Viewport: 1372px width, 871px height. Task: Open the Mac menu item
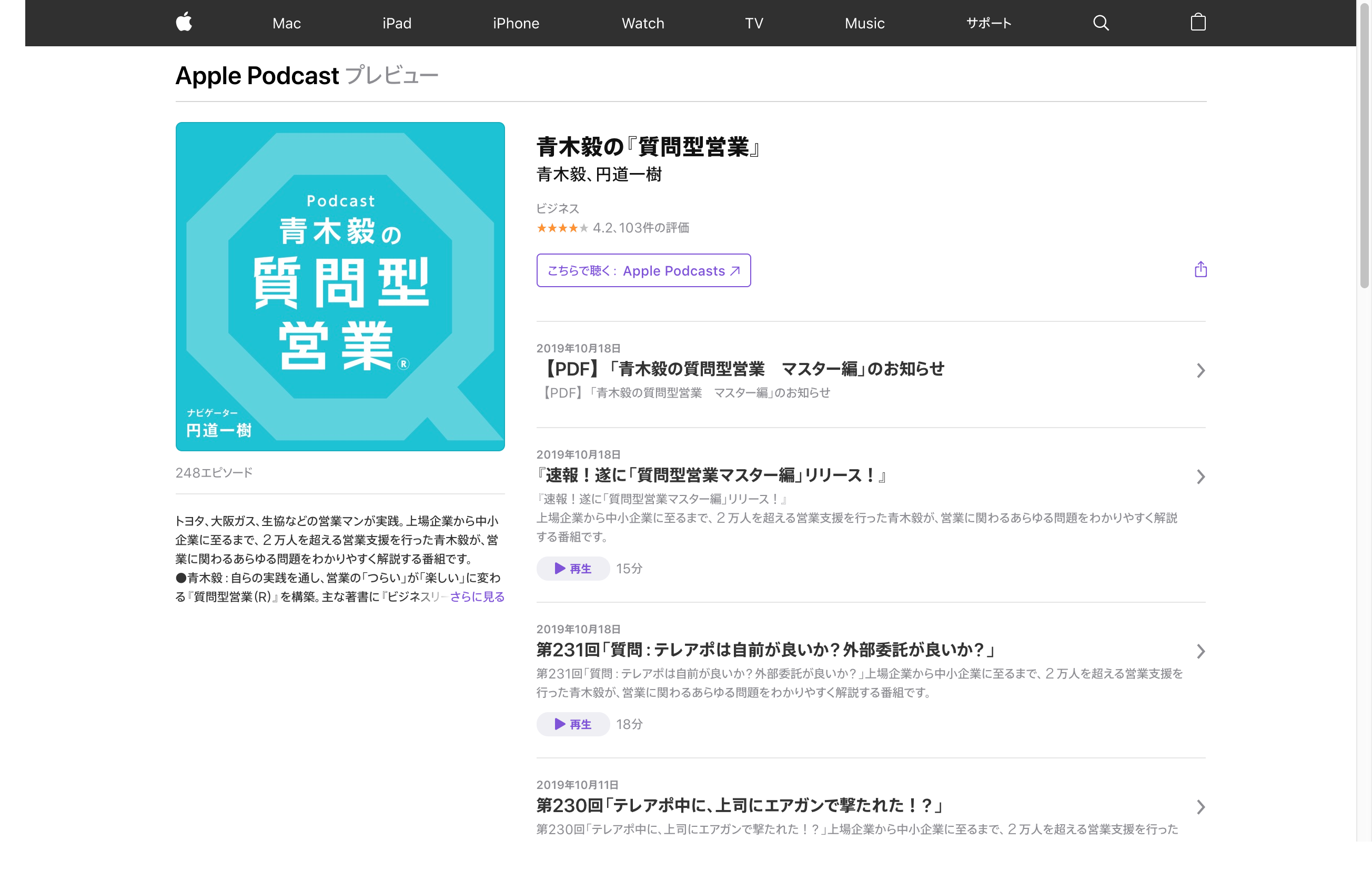pos(287,23)
